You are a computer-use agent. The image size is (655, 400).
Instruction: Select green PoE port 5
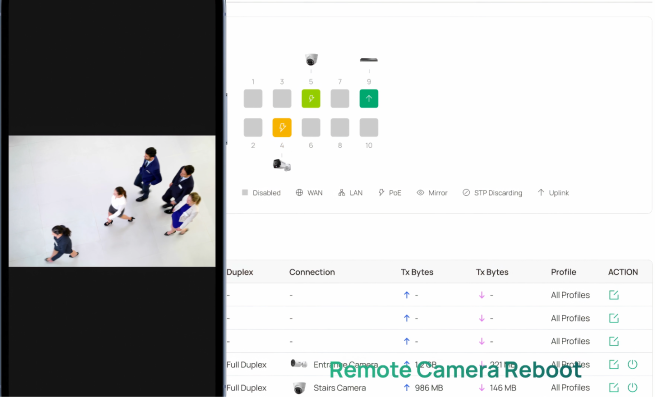pyautogui.click(x=311, y=99)
